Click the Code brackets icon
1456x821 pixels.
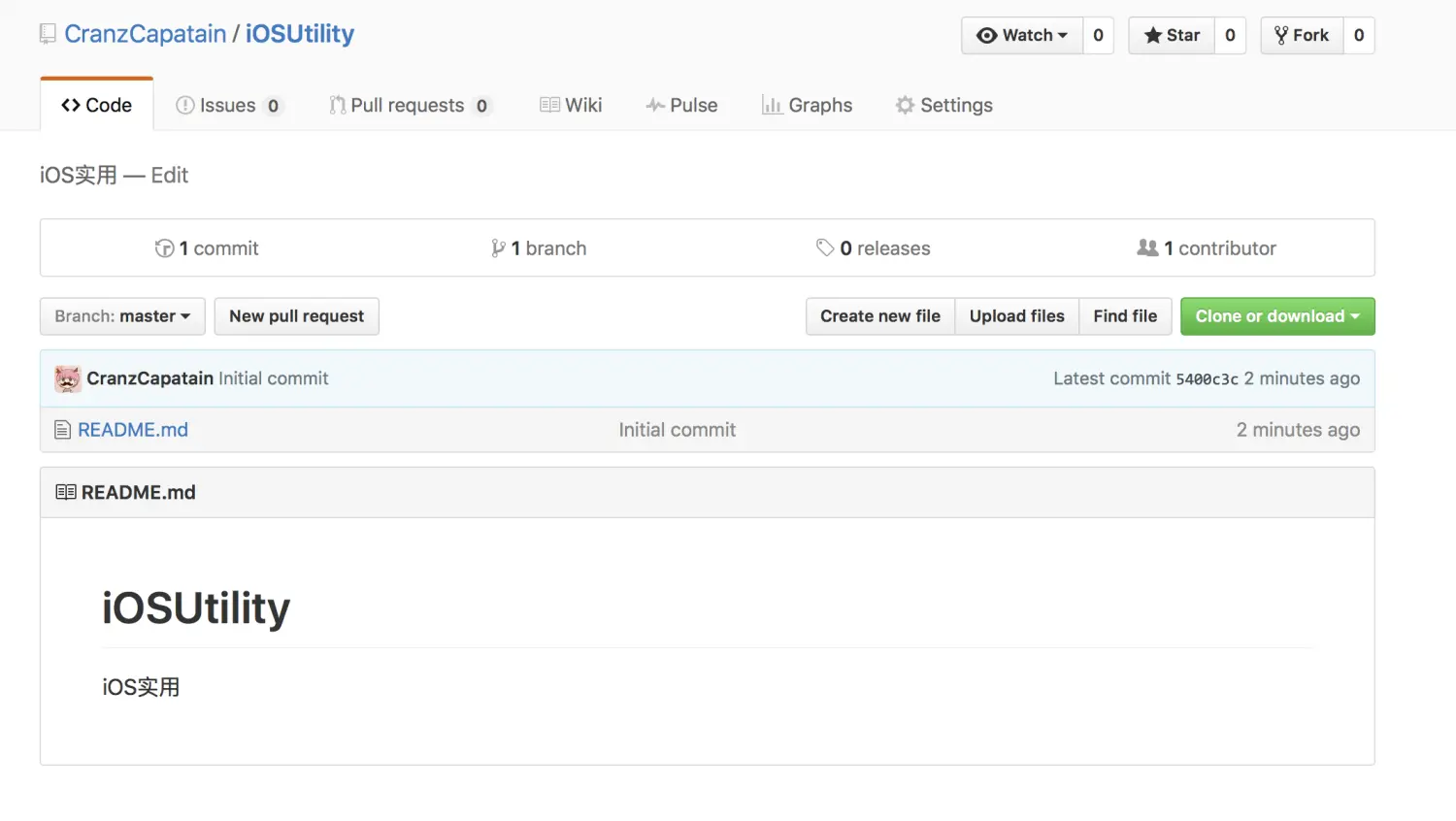[71, 105]
